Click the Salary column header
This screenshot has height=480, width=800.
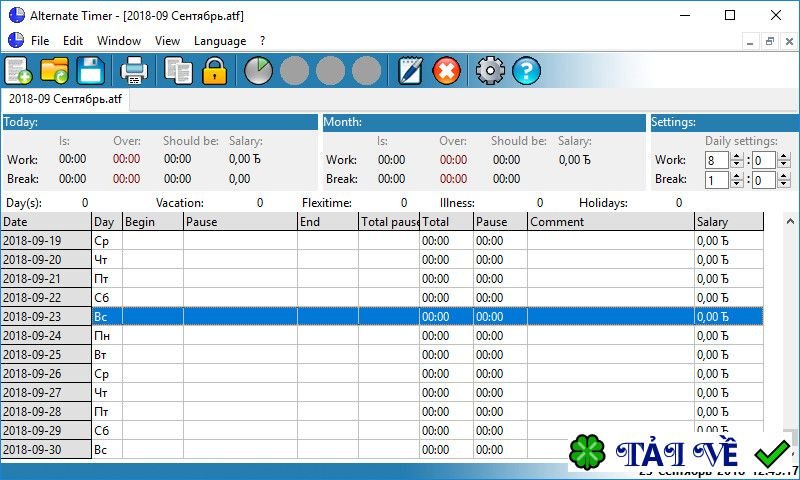(x=728, y=222)
